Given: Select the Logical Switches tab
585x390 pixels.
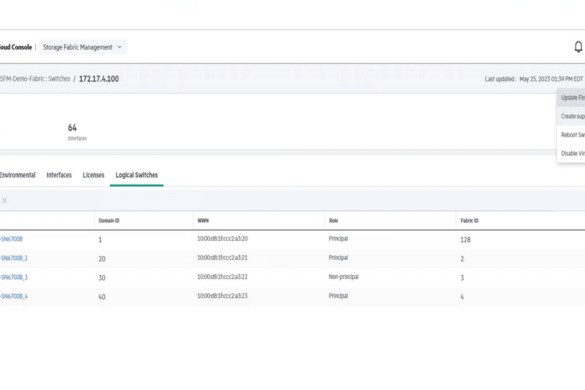Looking at the screenshot, I should 137,175.
